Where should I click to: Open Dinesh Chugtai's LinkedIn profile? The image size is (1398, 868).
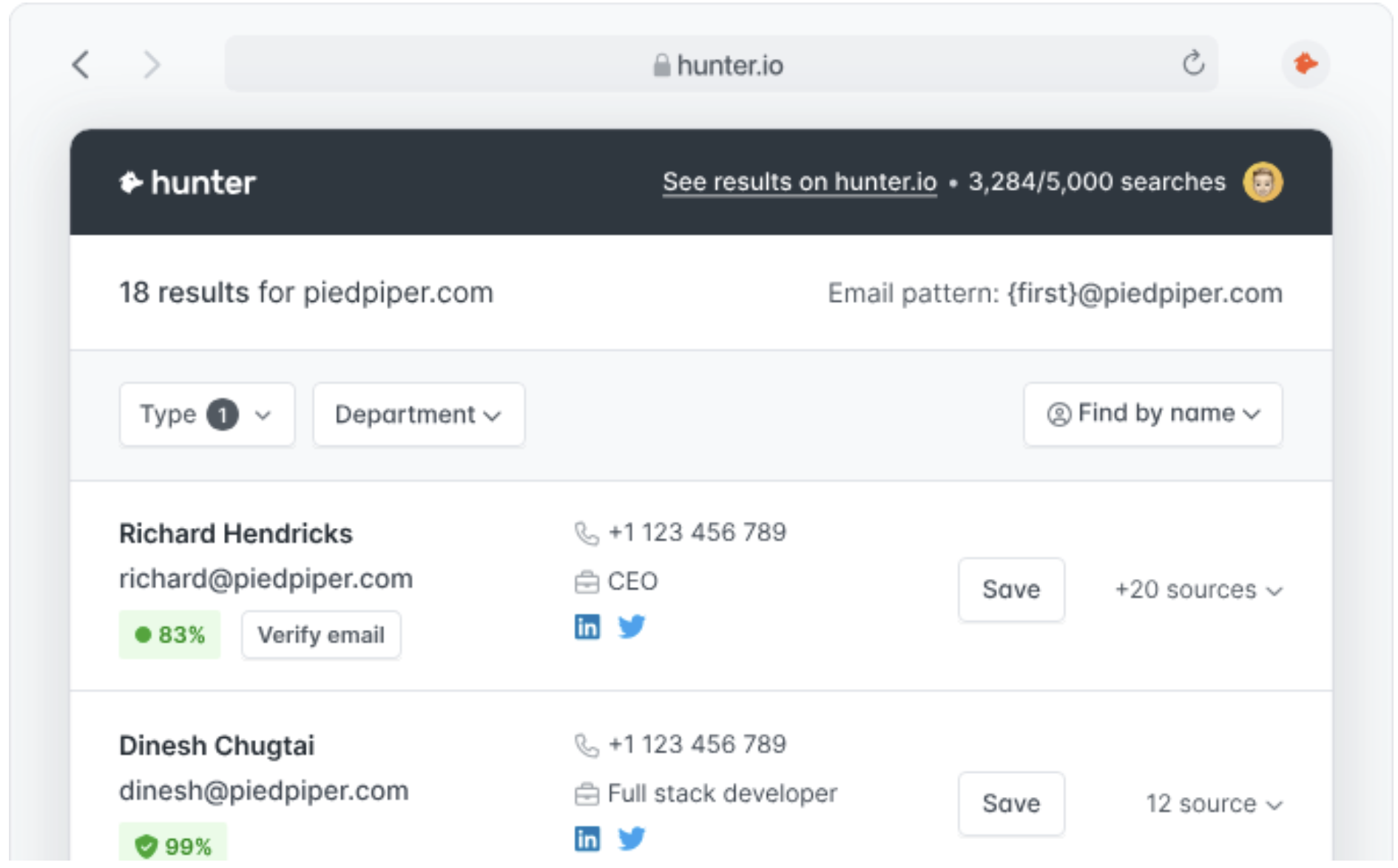[587, 838]
